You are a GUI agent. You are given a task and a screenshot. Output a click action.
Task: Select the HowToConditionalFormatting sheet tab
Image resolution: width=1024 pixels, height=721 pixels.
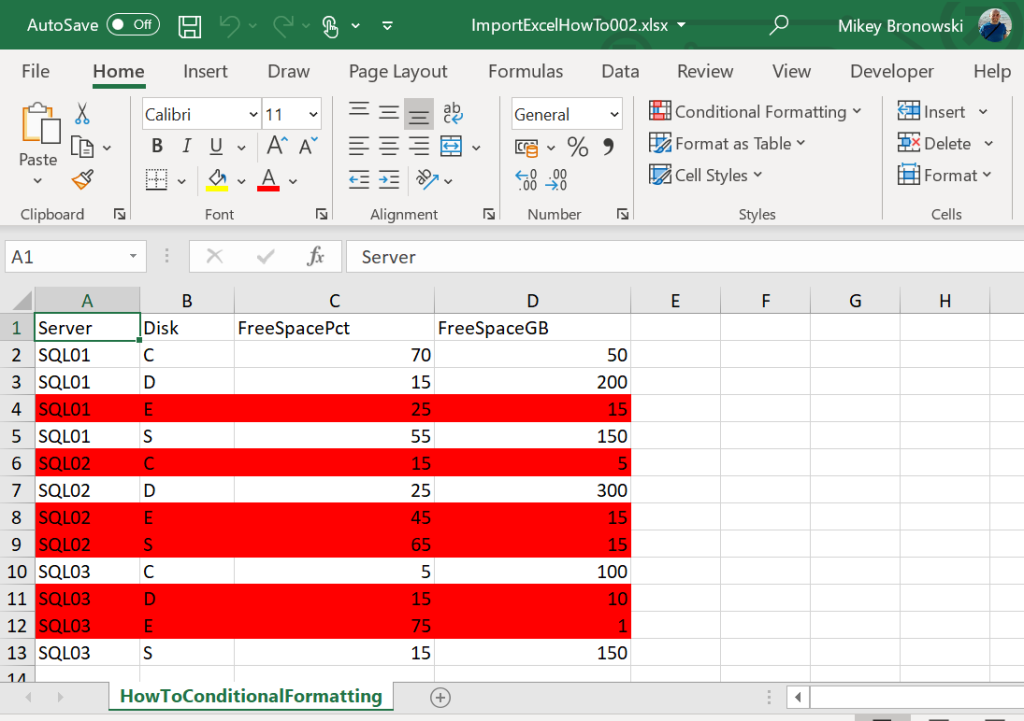click(x=250, y=696)
